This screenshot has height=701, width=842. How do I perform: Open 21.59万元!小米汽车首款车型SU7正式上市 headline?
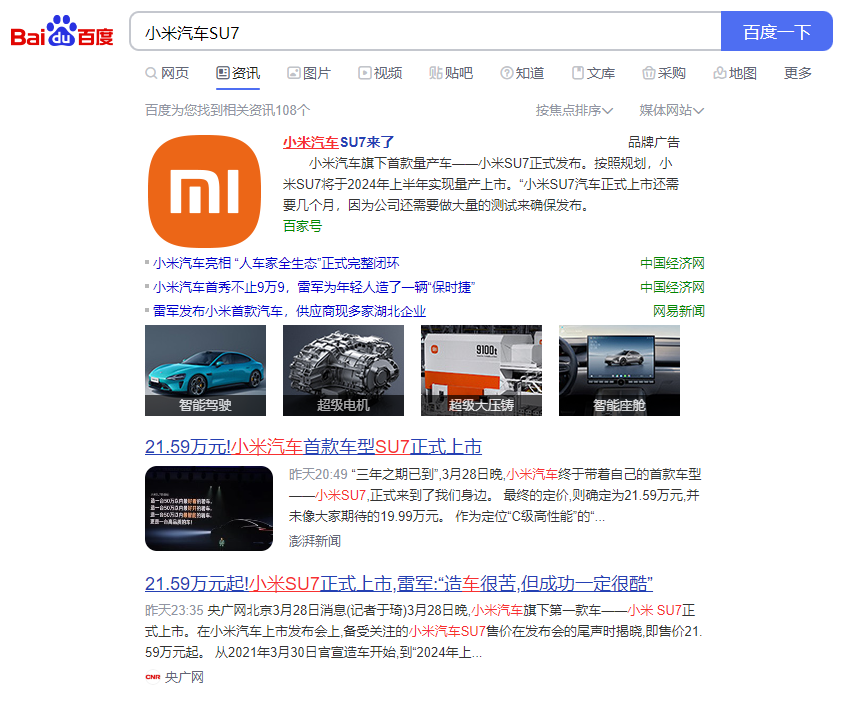point(313,447)
